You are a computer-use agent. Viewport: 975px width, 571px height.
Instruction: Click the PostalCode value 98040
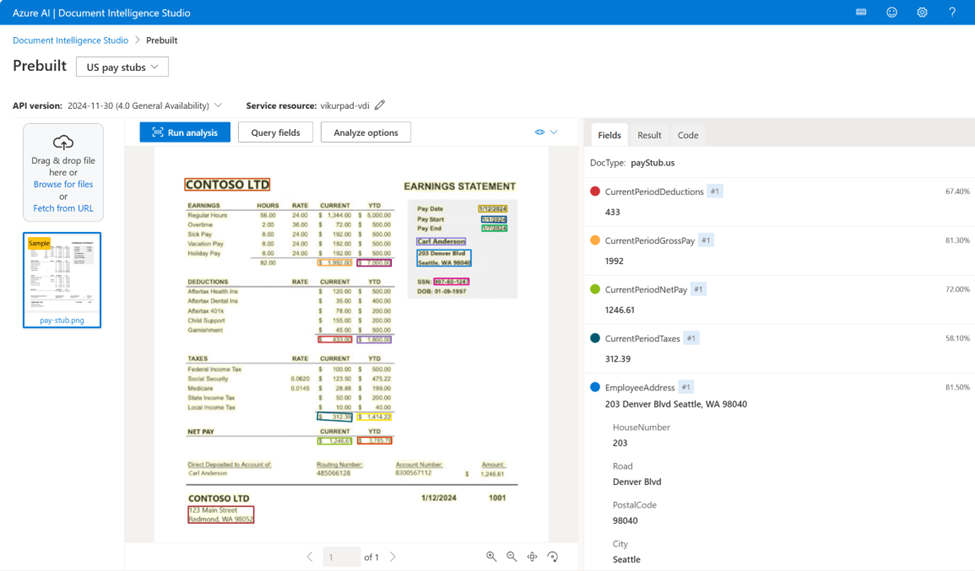(x=625, y=521)
